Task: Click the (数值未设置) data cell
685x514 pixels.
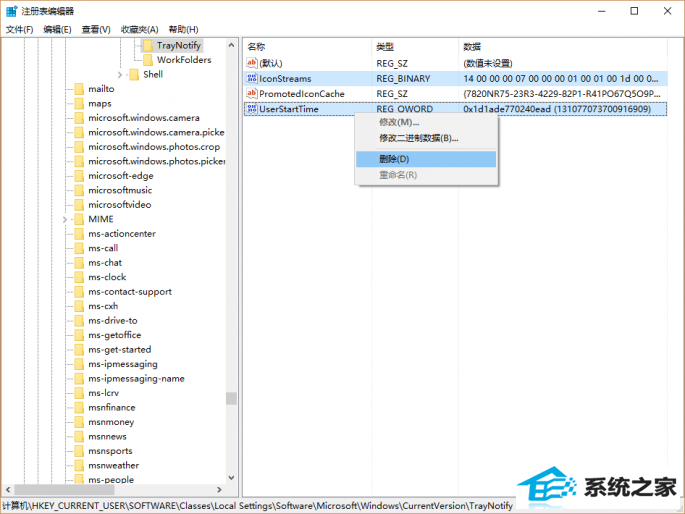Action: click(x=488, y=63)
